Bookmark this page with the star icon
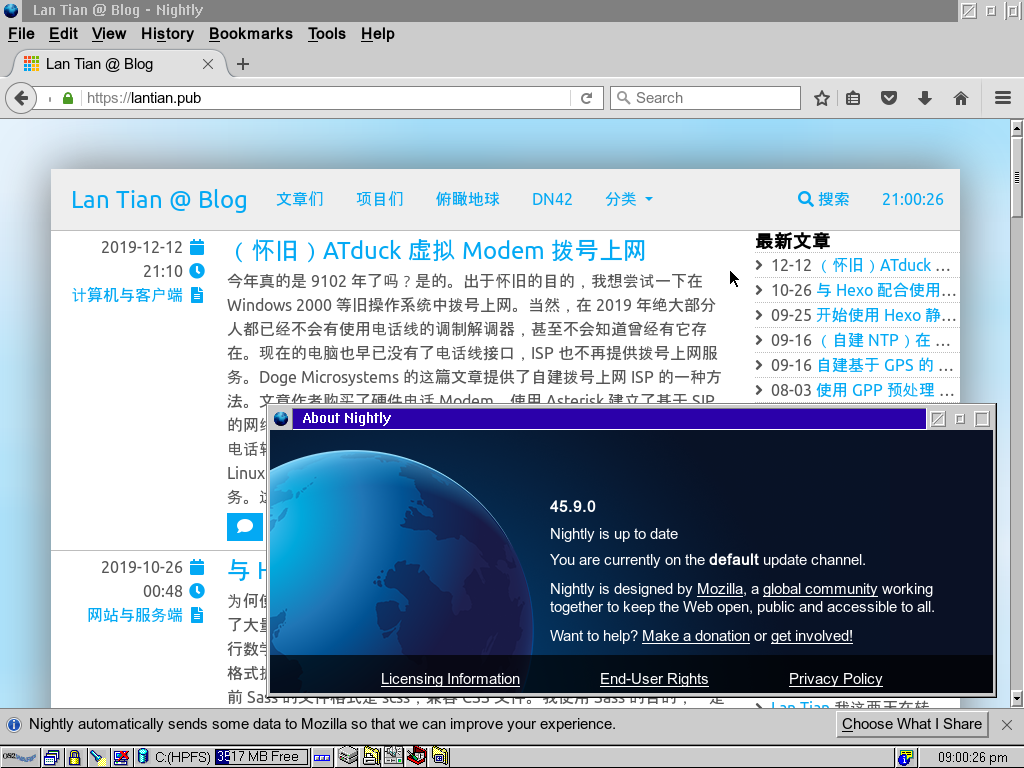This screenshot has height=768, width=1024. click(x=822, y=98)
